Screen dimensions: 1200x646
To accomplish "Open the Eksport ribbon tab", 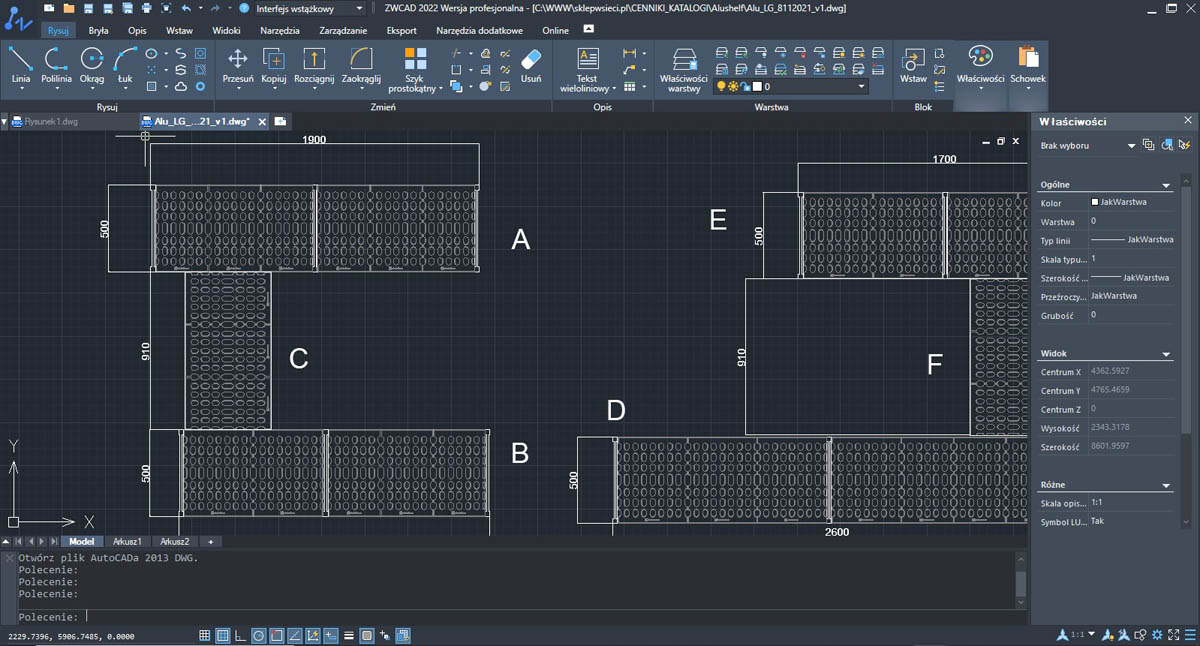I will pyautogui.click(x=401, y=31).
